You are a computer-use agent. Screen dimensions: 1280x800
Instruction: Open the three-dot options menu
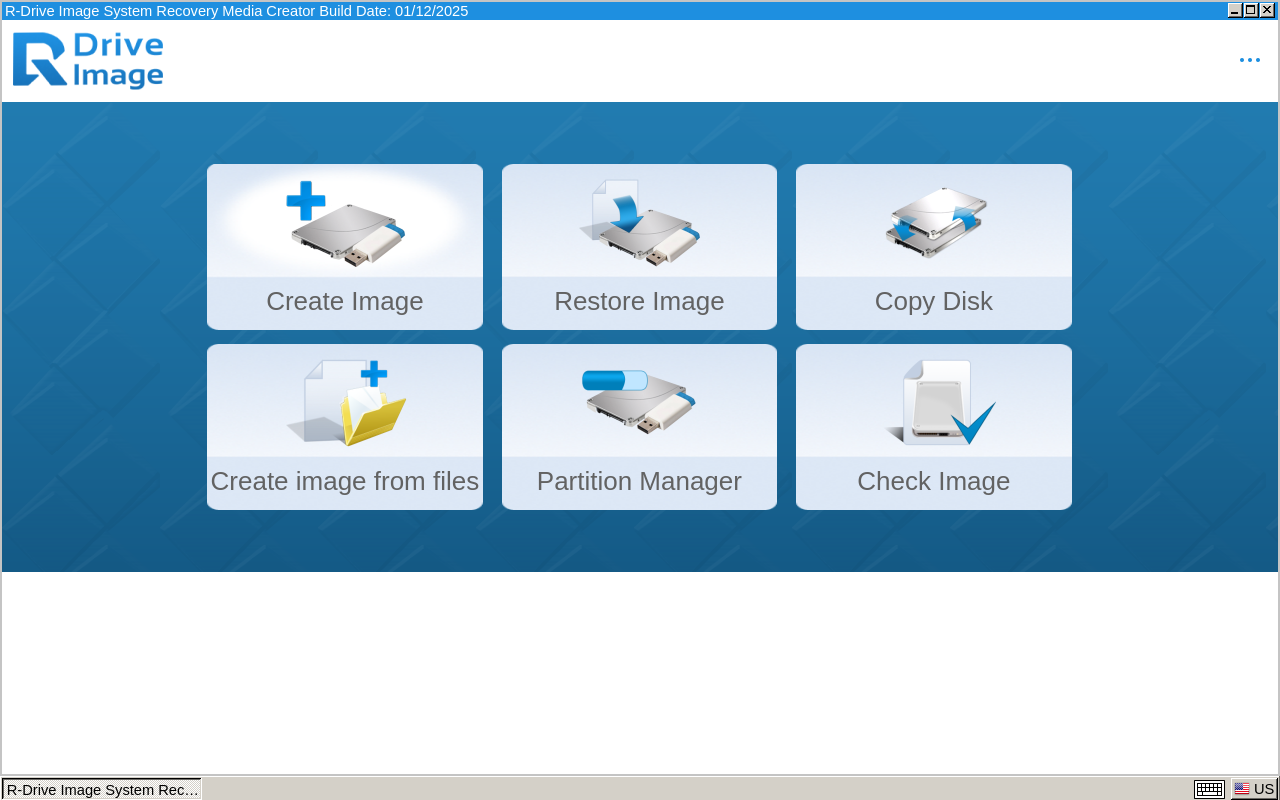(x=1249, y=61)
